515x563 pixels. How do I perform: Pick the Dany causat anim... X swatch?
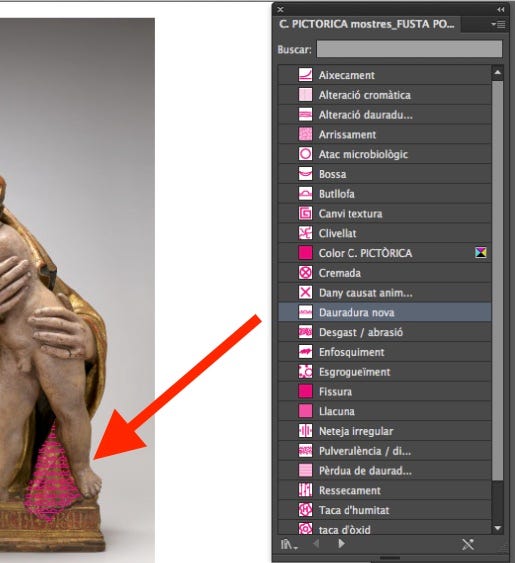tap(305, 292)
